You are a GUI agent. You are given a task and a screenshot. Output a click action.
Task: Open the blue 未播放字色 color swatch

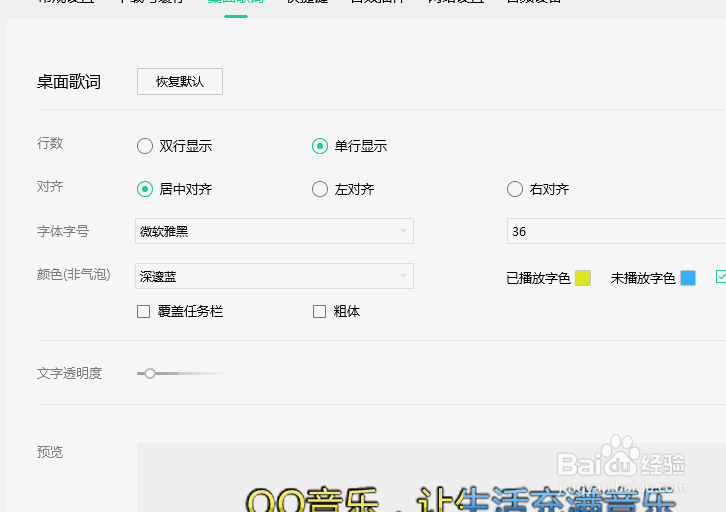click(x=688, y=278)
